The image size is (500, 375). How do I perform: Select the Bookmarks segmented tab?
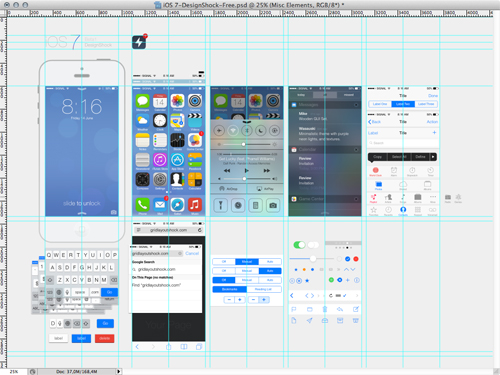click(x=230, y=289)
